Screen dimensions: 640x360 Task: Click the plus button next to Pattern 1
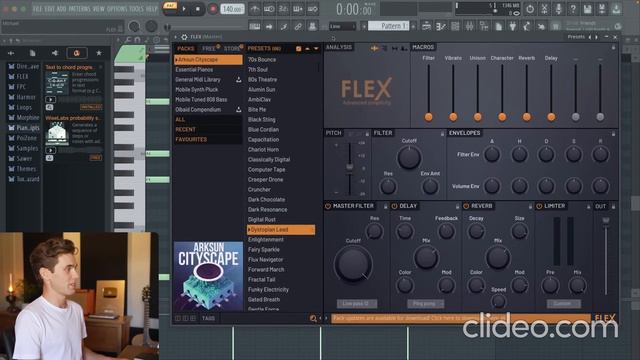click(x=413, y=26)
